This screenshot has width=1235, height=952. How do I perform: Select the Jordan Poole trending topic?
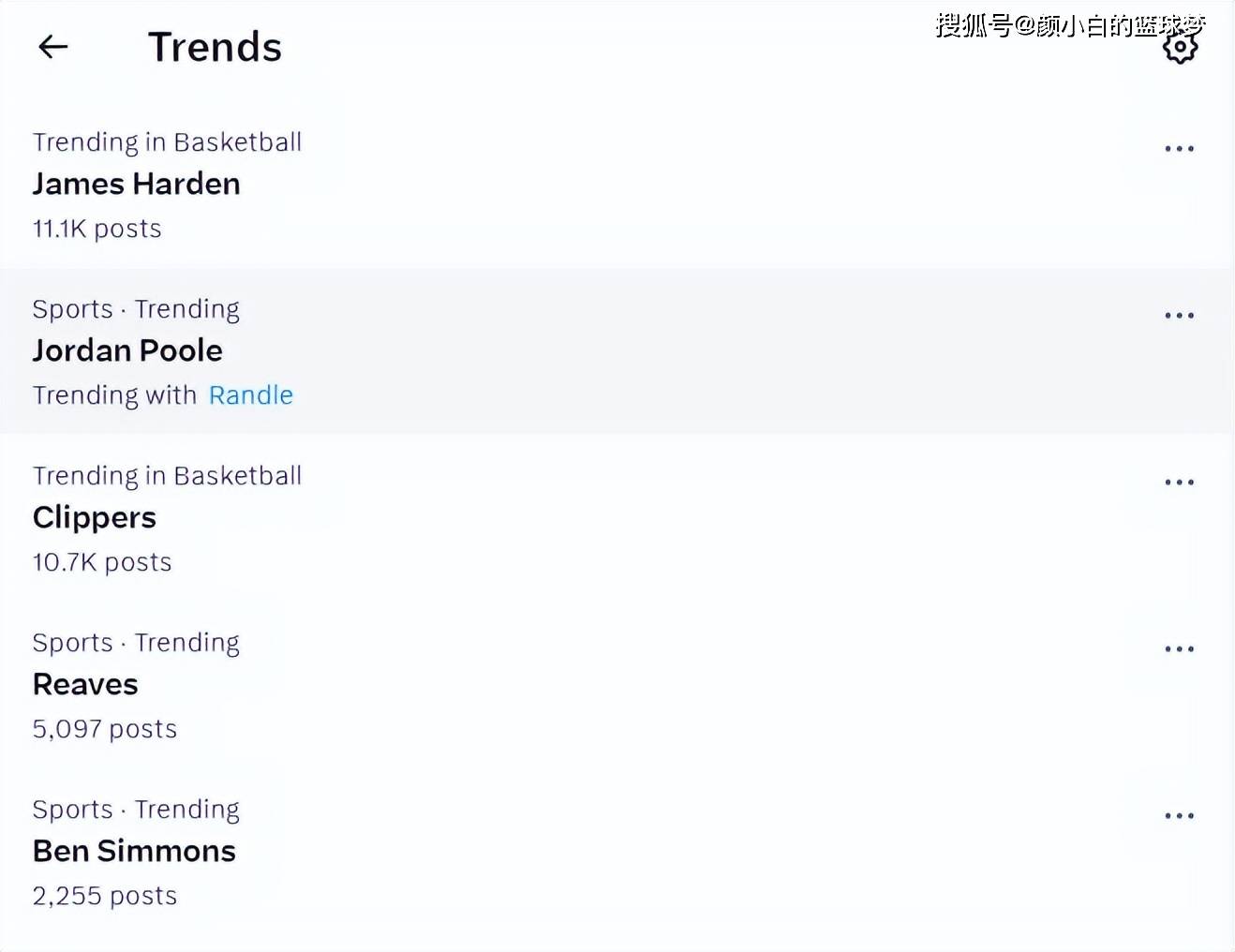(127, 350)
